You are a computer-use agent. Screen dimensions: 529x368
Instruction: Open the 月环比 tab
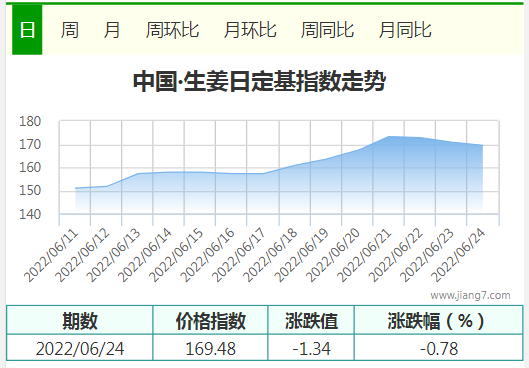point(250,30)
